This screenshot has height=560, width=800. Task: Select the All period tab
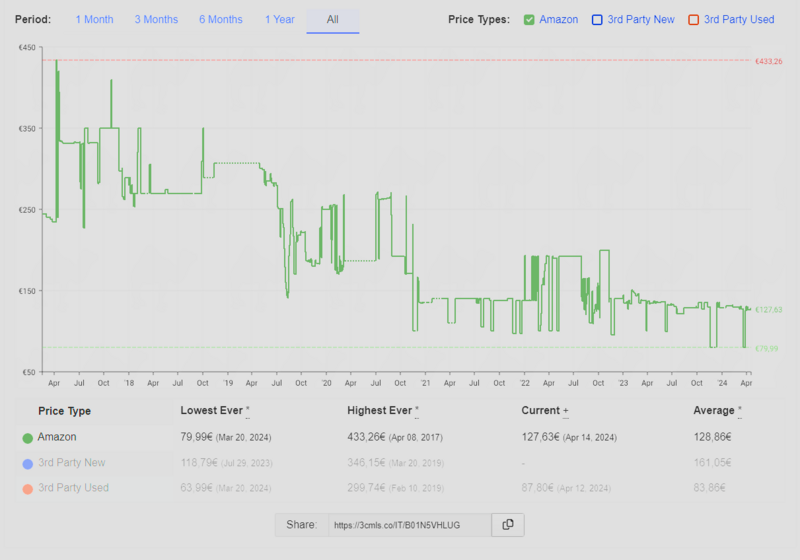(x=332, y=19)
